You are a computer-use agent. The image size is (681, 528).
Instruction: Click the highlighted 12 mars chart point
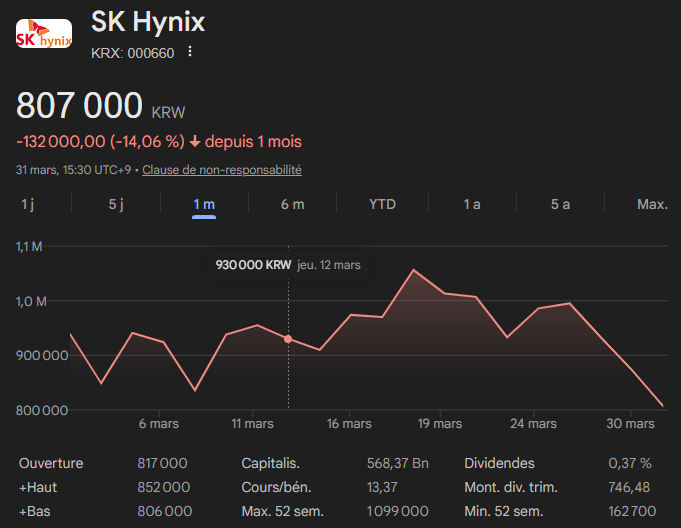click(x=288, y=339)
